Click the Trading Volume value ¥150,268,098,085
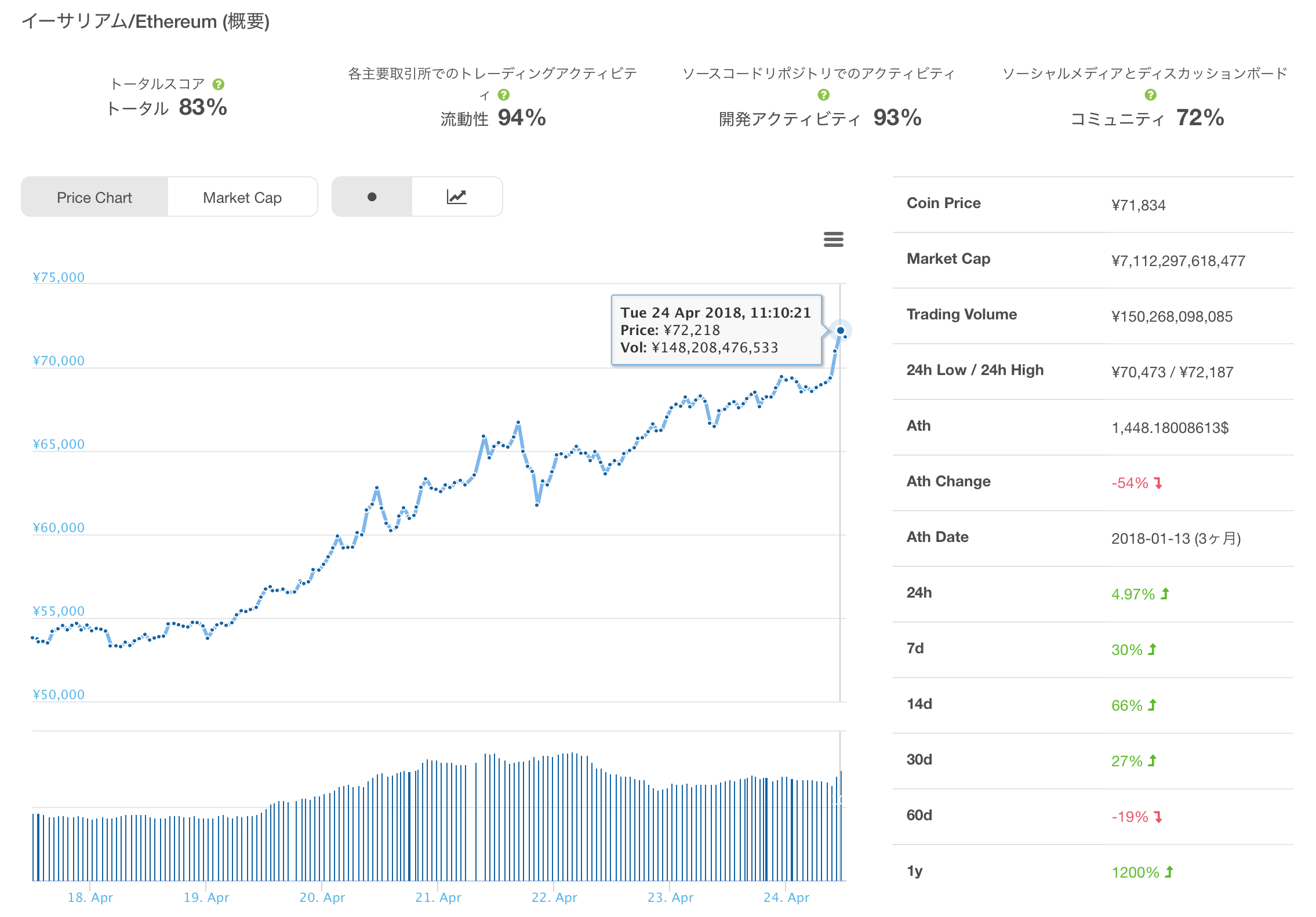This screenshot has height=917, width=1316. (x=1172, y=316)
